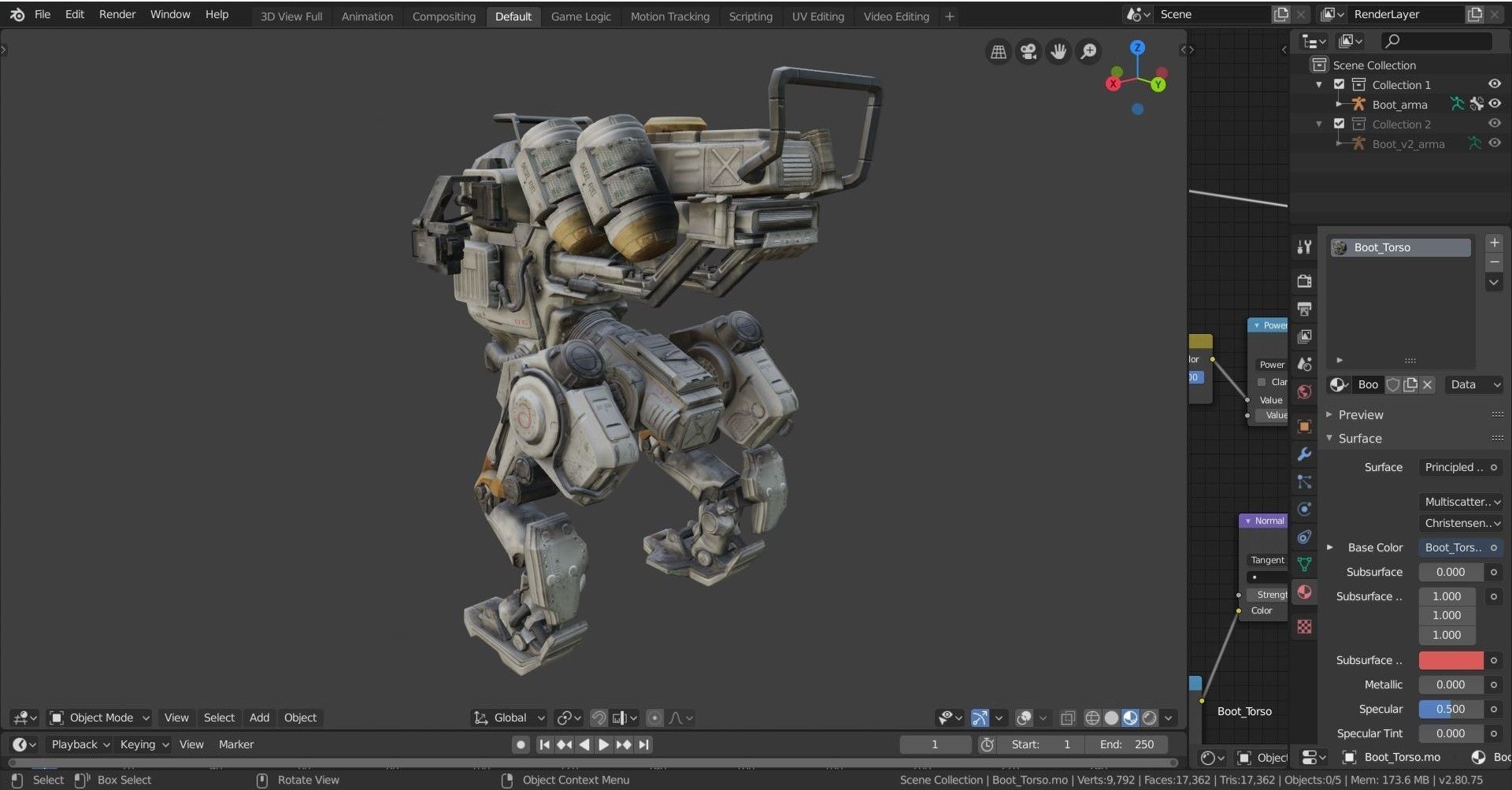Toggle use preview range clock icon
This screenshot has width=1512, height=790.
click(987, 744)
